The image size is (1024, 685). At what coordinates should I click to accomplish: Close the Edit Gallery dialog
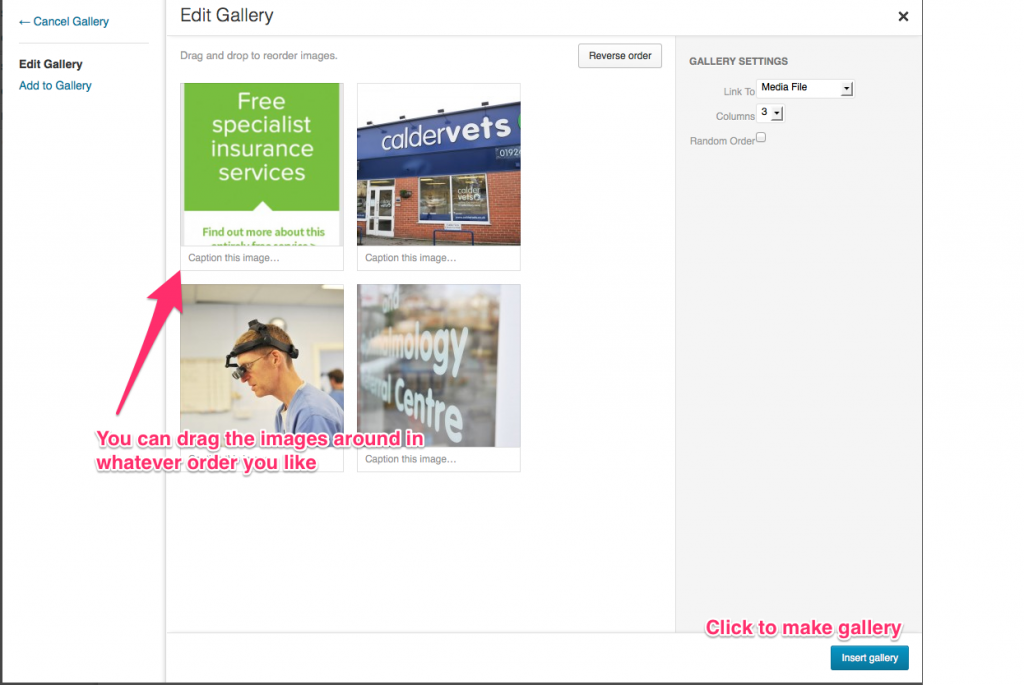[903, 16]
